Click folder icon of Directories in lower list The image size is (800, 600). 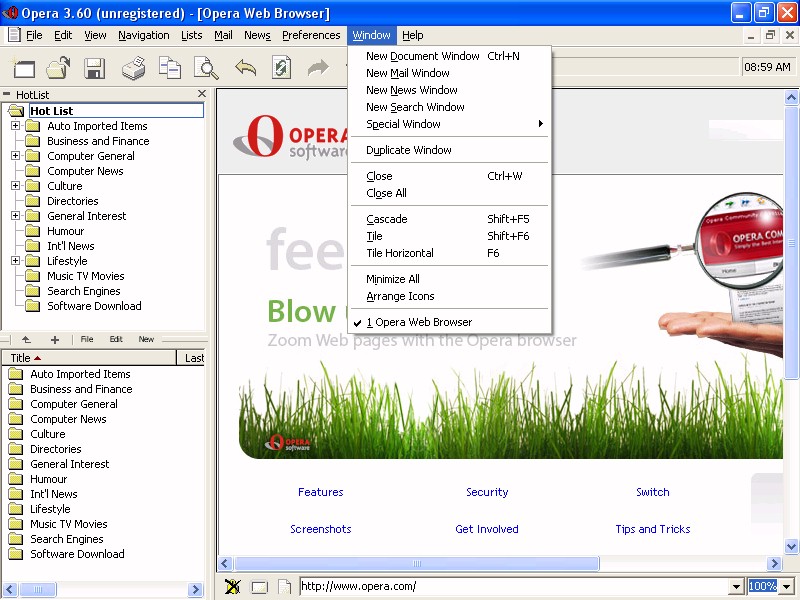point(16,449)
